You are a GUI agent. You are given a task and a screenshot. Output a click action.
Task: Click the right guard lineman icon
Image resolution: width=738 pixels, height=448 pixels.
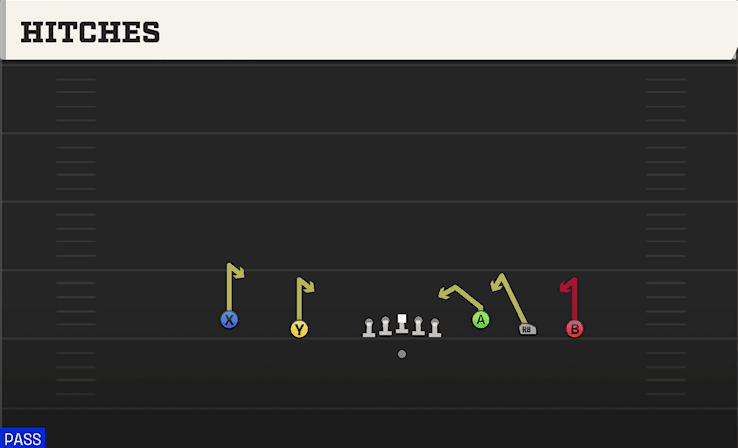click(x=418, y=326)
